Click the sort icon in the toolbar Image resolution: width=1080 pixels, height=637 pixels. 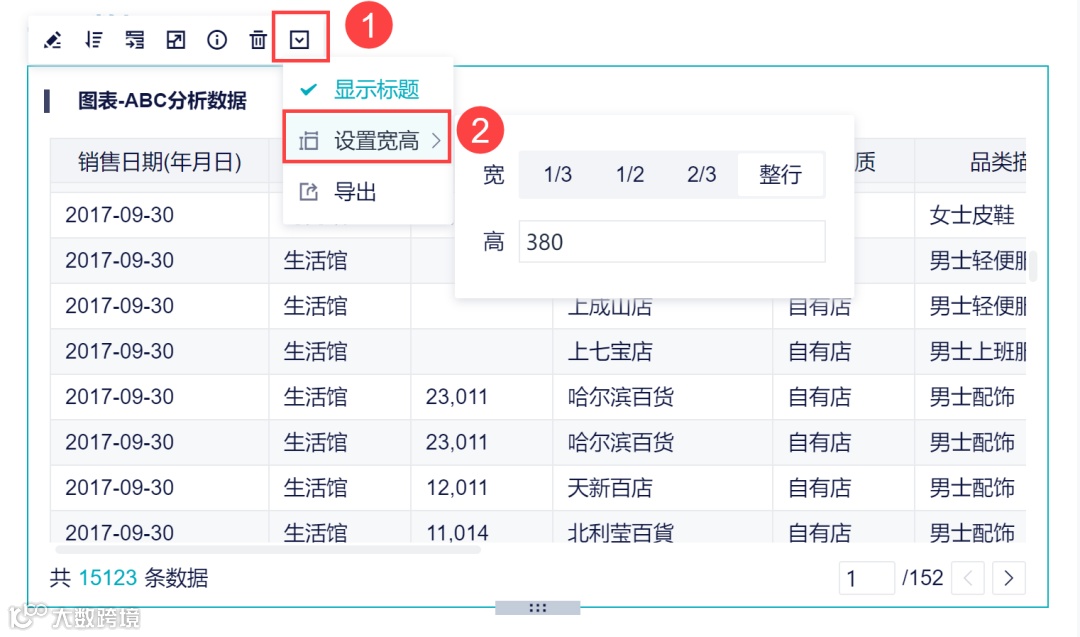[93, 40]
